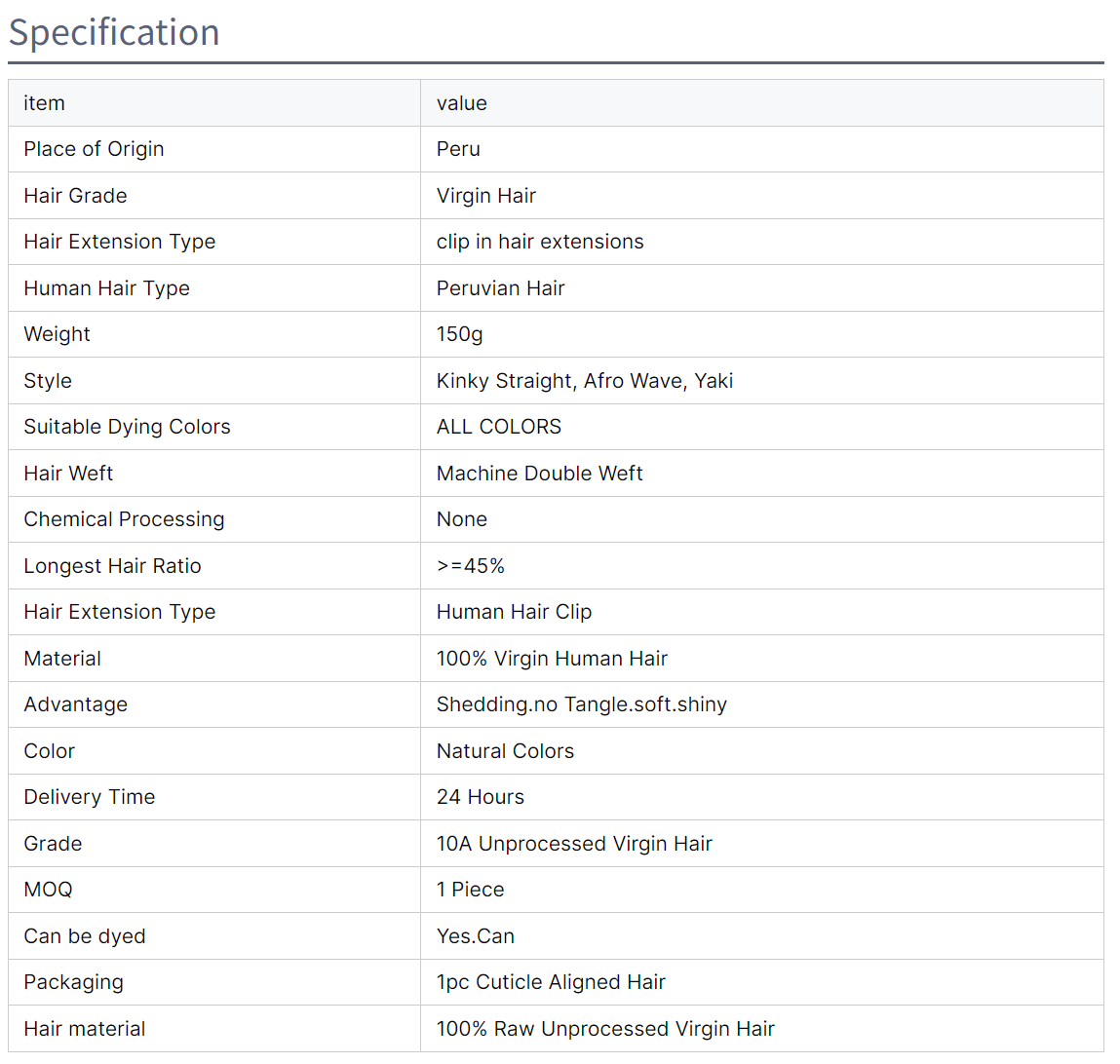
Task: Select the 'Grade' label
Action: coord(53,844)
